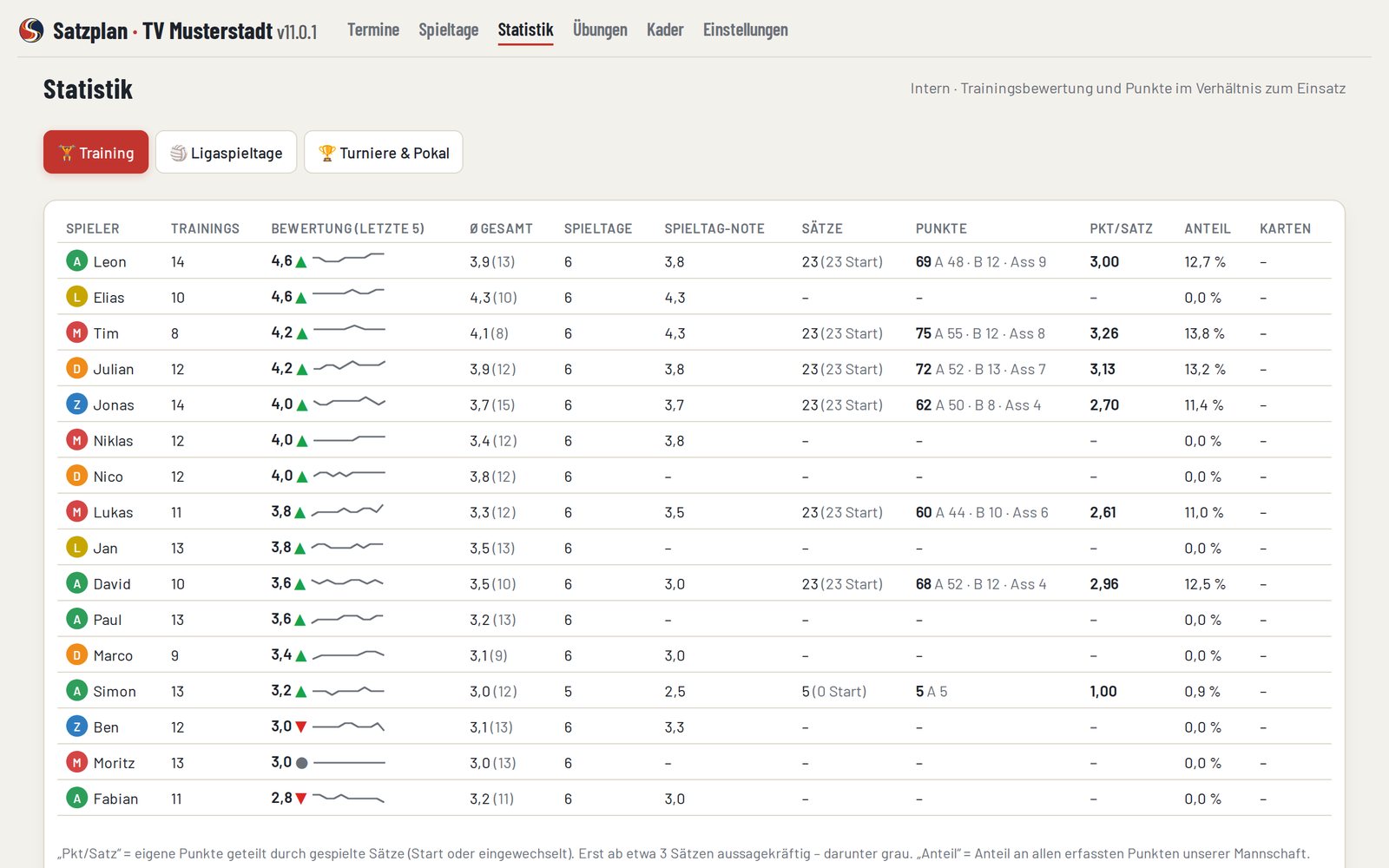The image size is (1389, 868).
Task: Click Julian's orange D position badge
Action: point(76,369)
